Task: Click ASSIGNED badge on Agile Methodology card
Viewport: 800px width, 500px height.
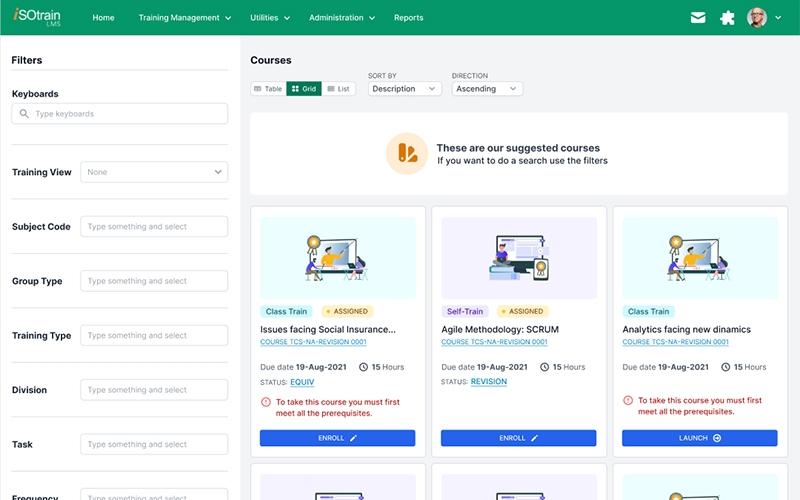Action: [522, 311]
